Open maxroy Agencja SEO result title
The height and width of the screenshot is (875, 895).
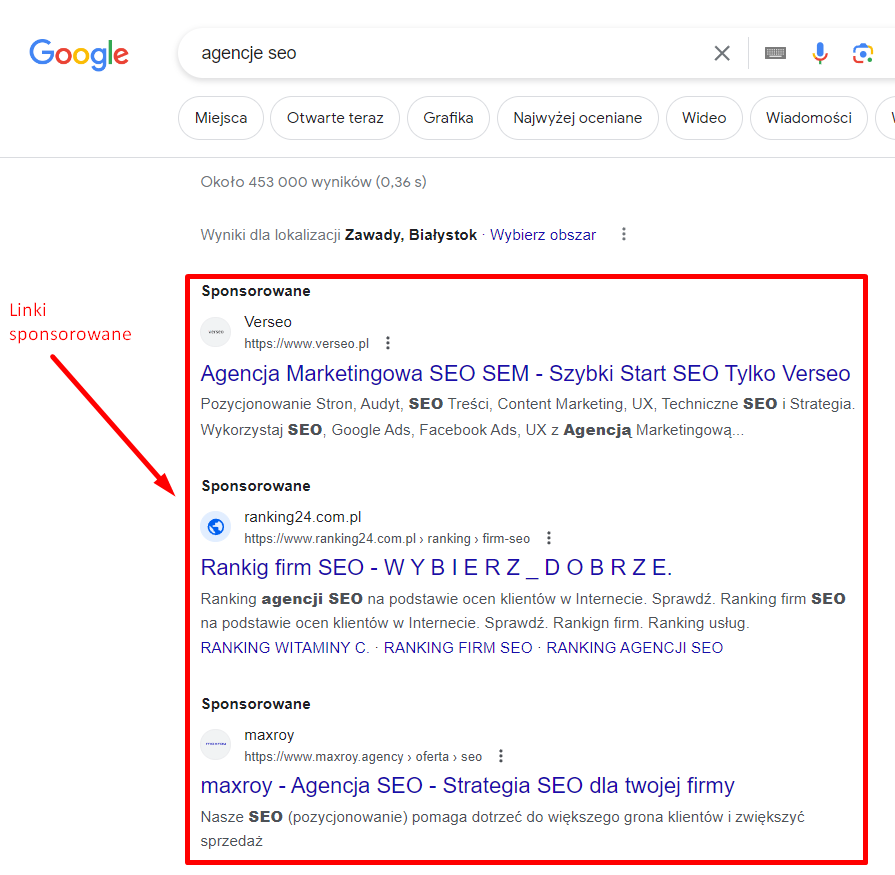467,785
